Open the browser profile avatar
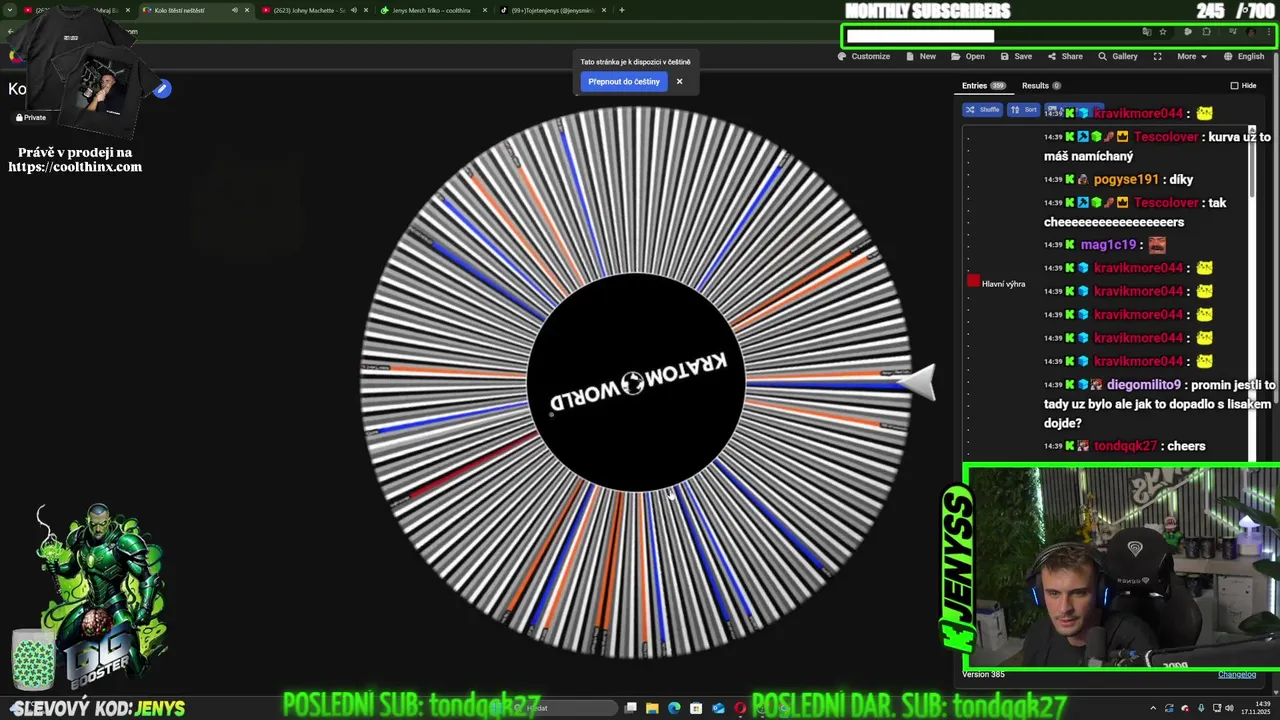Image resolution: width=1280 pixels, height=720 pixels. (x=1251, y=32)
